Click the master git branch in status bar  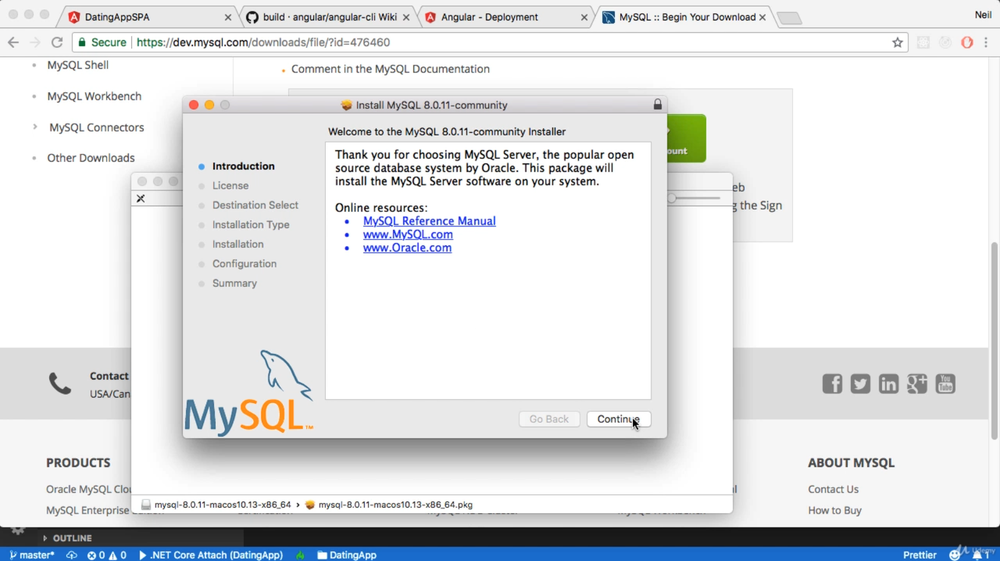(32, 555)
